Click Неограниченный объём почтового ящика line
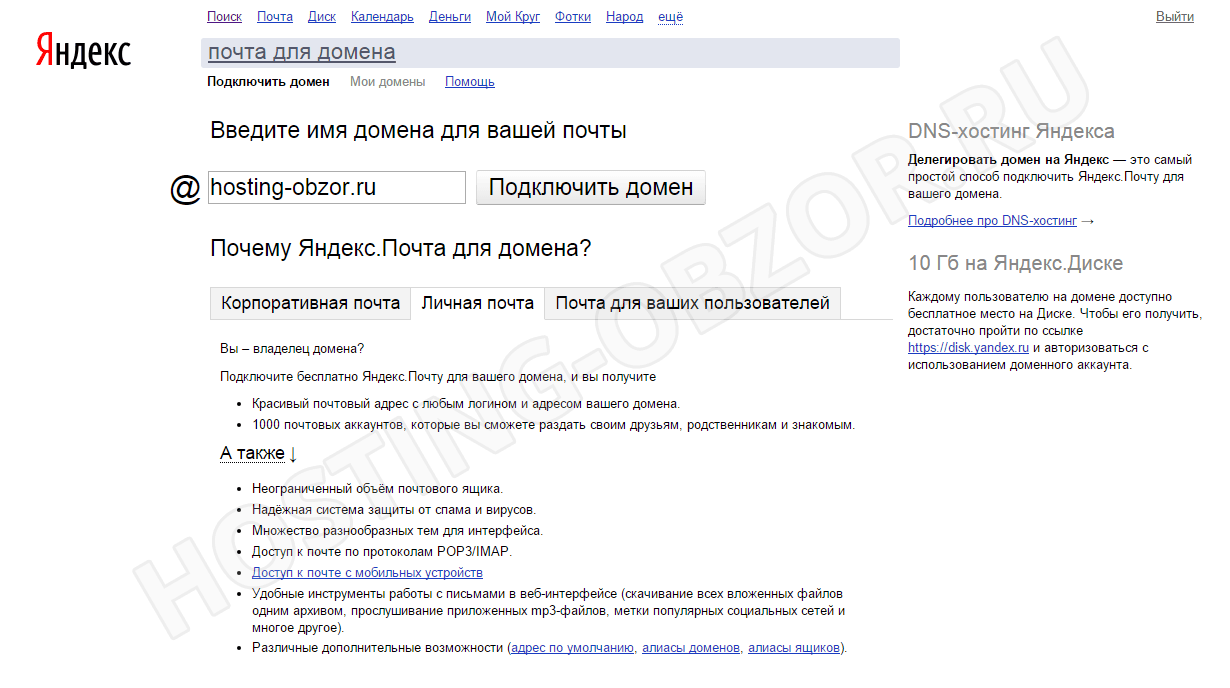The image size is (1230, 688). pyautogui.click(x=377, y=489)
